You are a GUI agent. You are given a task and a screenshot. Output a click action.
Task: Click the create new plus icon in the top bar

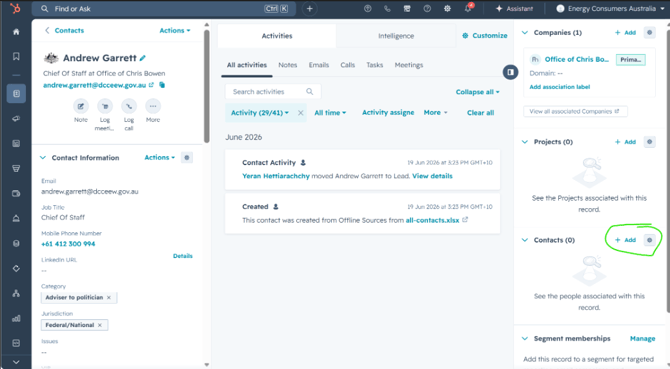point(309,9)
